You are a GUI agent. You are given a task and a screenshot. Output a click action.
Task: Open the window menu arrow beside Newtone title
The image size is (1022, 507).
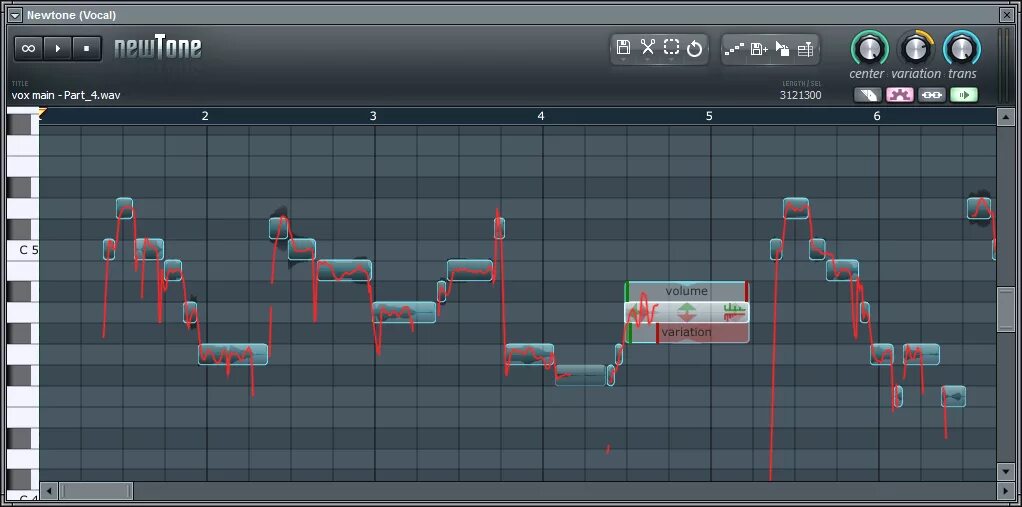coord(15,15)
